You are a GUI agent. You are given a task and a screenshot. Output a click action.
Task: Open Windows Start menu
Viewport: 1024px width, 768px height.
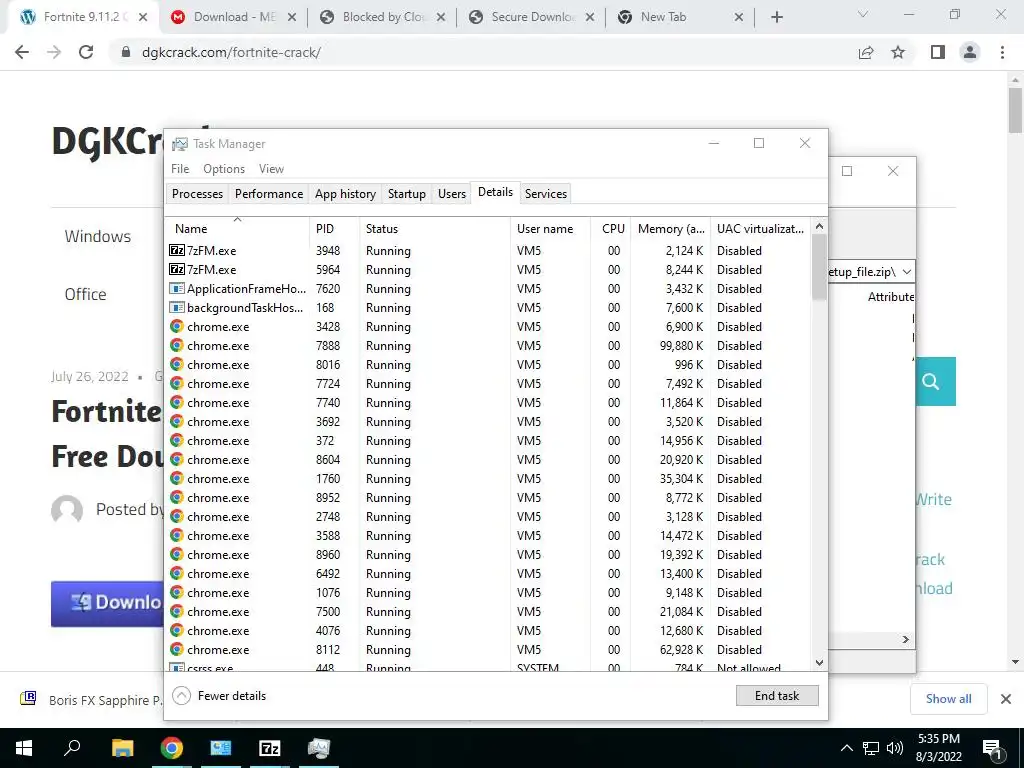click(24, 748)
